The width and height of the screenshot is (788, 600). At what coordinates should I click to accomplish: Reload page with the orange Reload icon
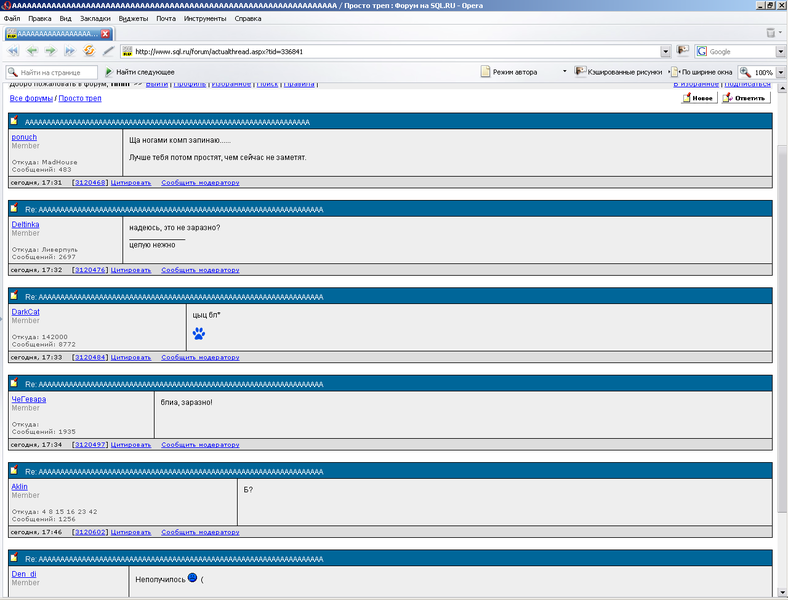[88, 51]
